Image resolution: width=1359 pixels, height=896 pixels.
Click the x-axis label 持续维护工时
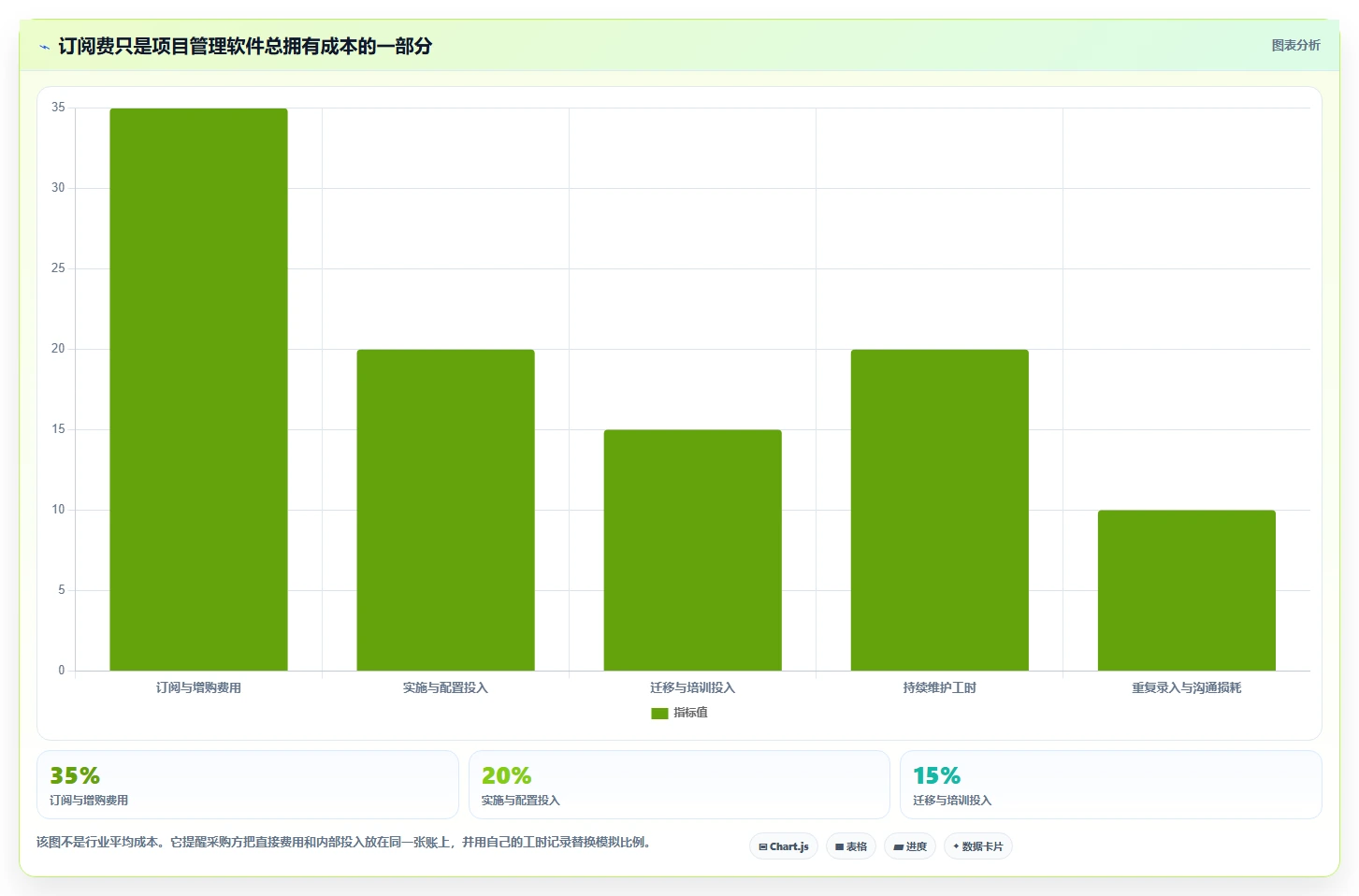[x=939, y=687]
